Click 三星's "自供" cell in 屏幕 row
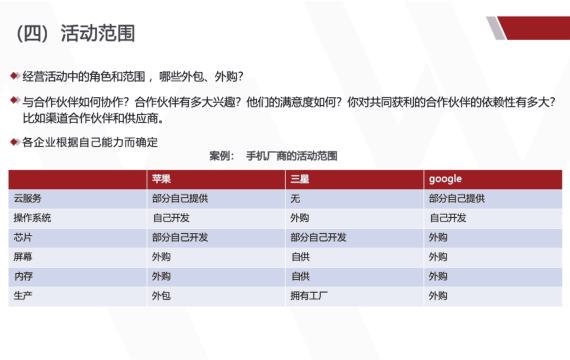Image resolution: width=570 pixels, height=360 pixels. click(354, 257)
